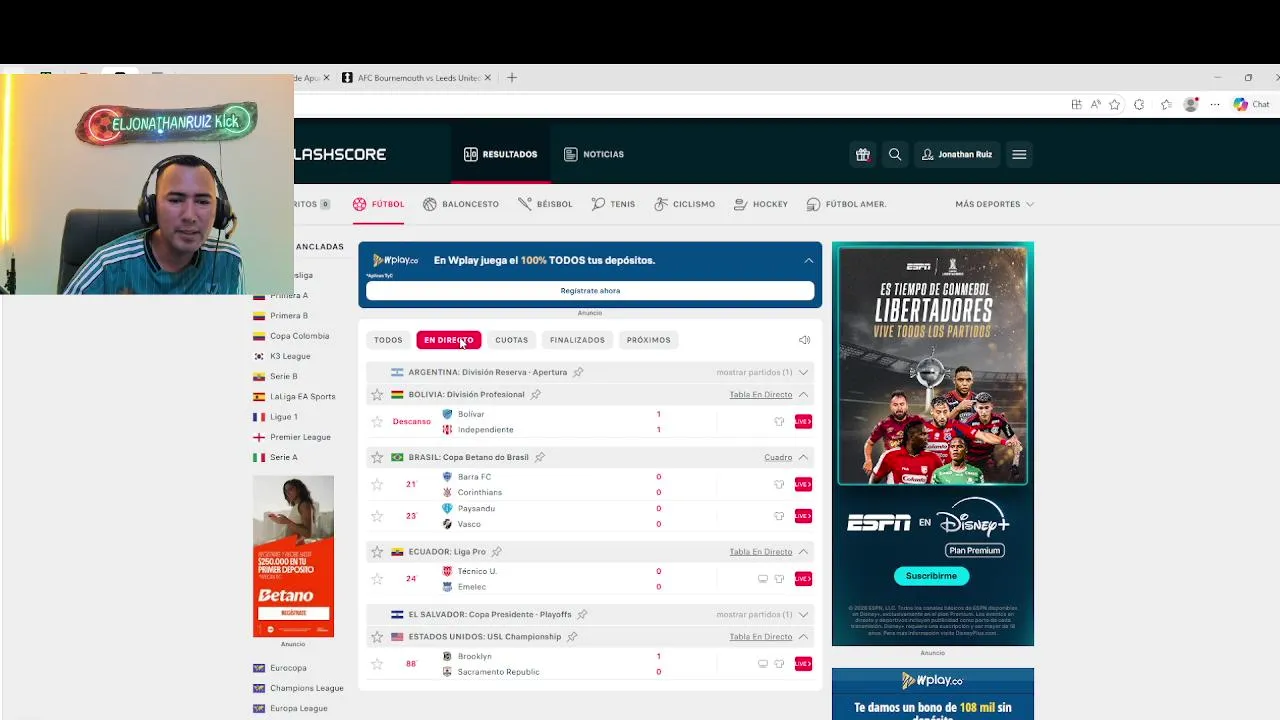Favorite the Bolívar vs Independiente match star
The height and width of the screenshot is (720, 1280).
pyautogui.click(x=377, y=422)
